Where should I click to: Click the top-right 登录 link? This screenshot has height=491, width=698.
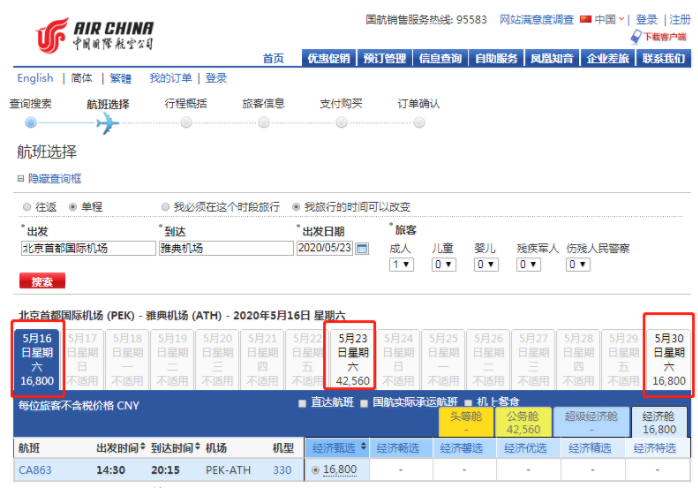pos(646,20)
